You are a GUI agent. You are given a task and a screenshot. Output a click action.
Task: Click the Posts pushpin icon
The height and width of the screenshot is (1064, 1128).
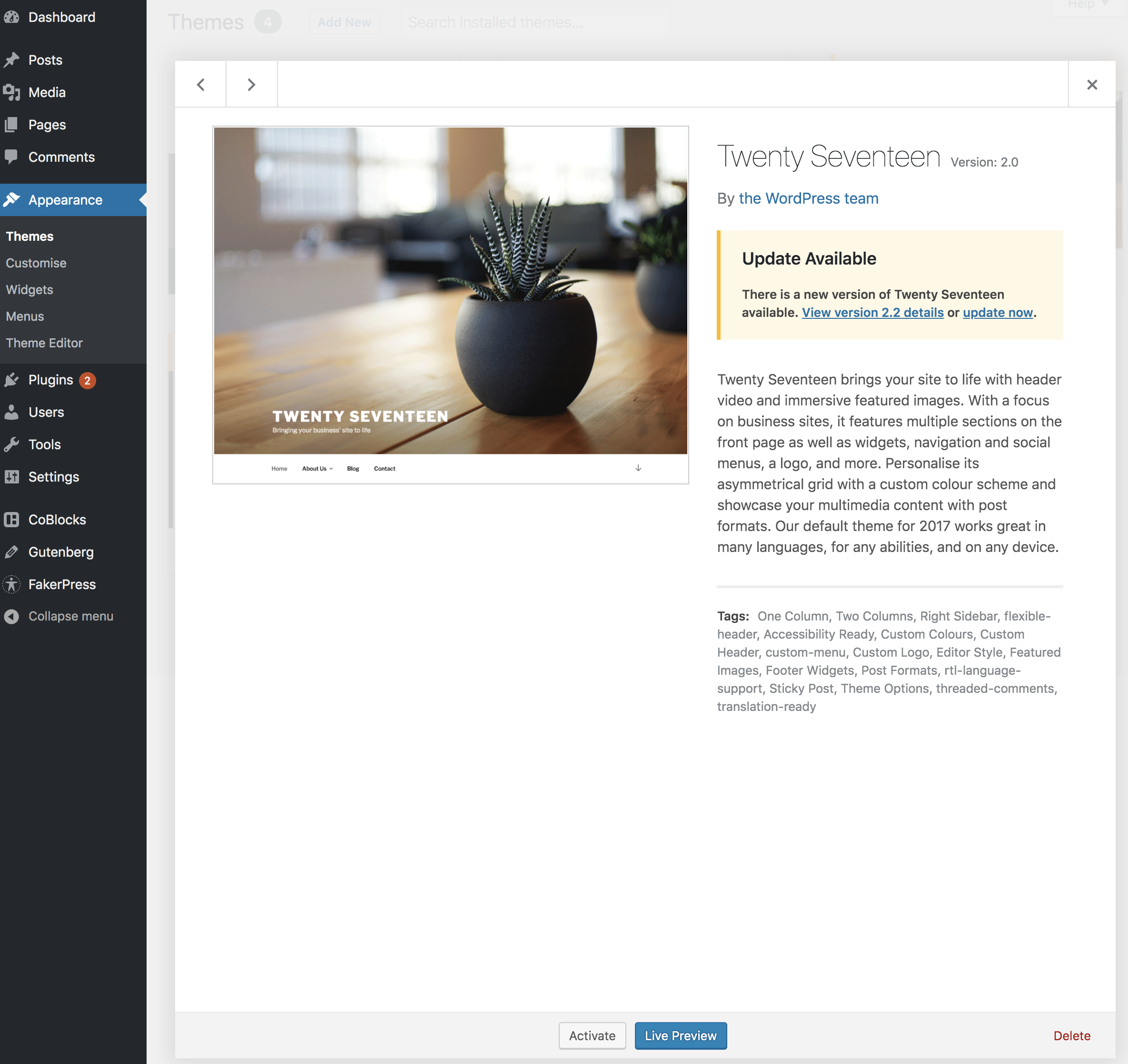pyautogui.click(x=11, y=60)
